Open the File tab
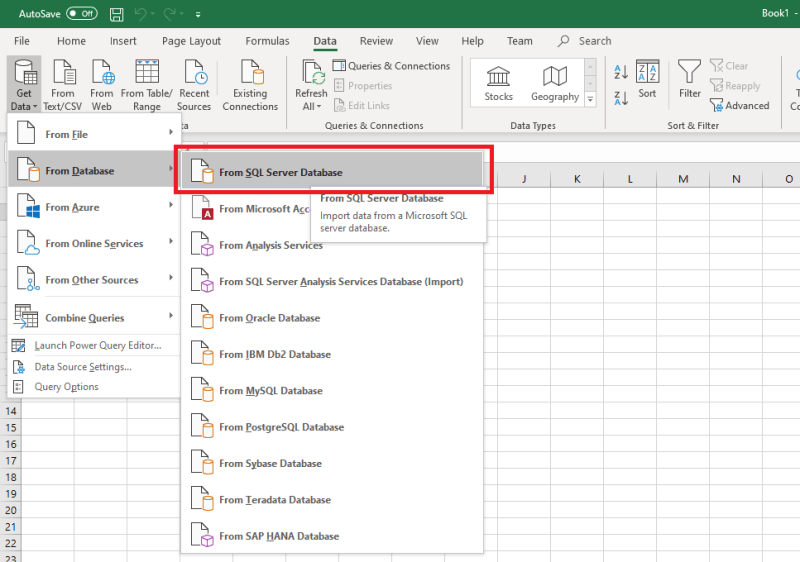Screen dimensions: 800x562 click(x=21, y=41)
